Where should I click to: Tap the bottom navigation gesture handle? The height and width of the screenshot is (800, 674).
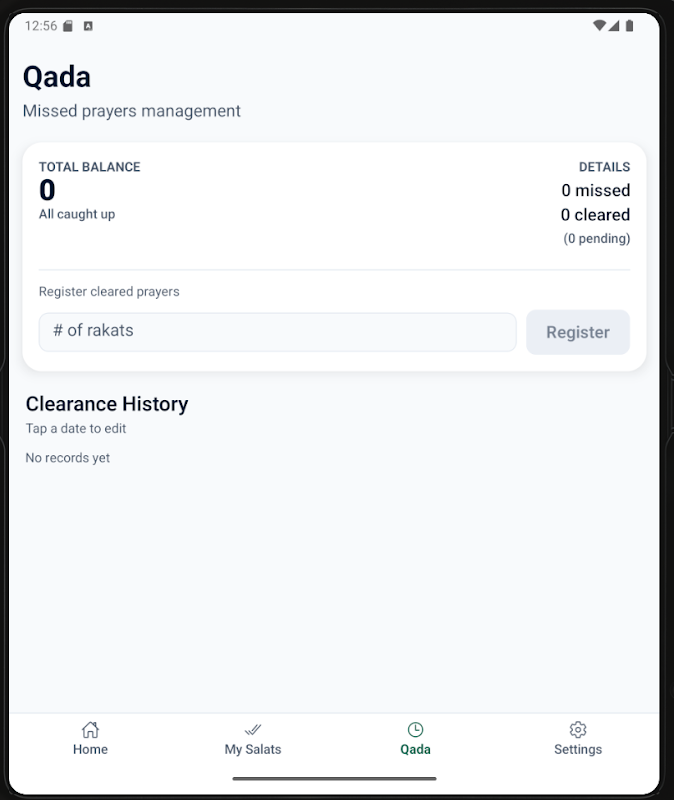click(334, 778)
